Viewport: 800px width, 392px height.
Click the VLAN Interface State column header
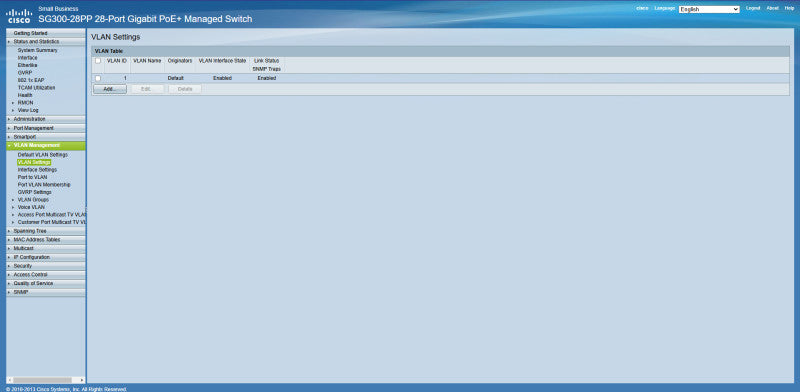(222, 61)
